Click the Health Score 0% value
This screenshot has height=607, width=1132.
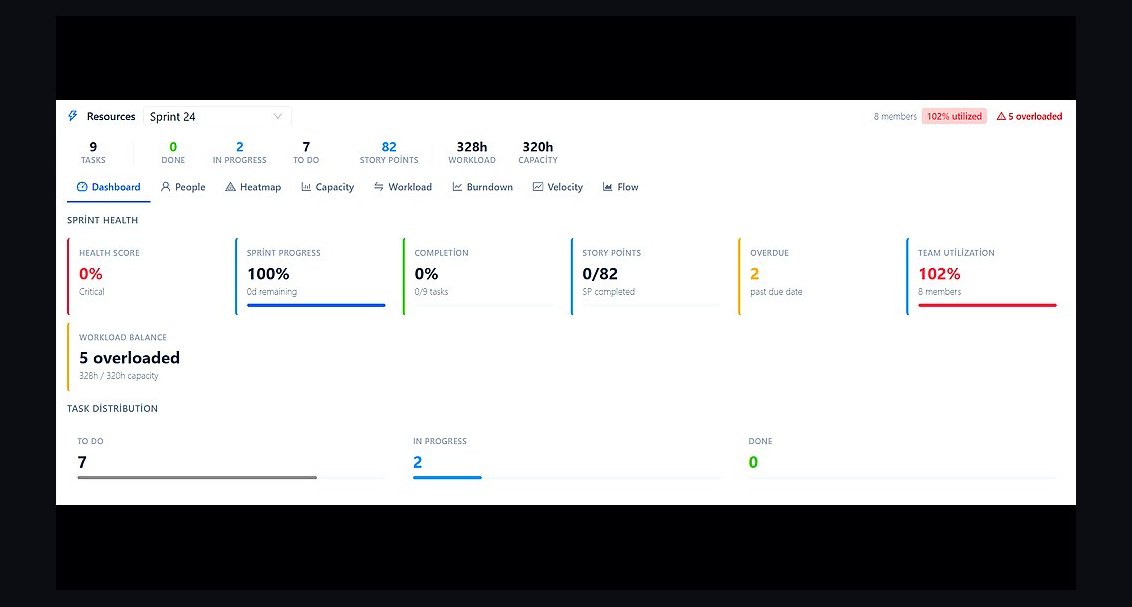click(x=91, y=274)
